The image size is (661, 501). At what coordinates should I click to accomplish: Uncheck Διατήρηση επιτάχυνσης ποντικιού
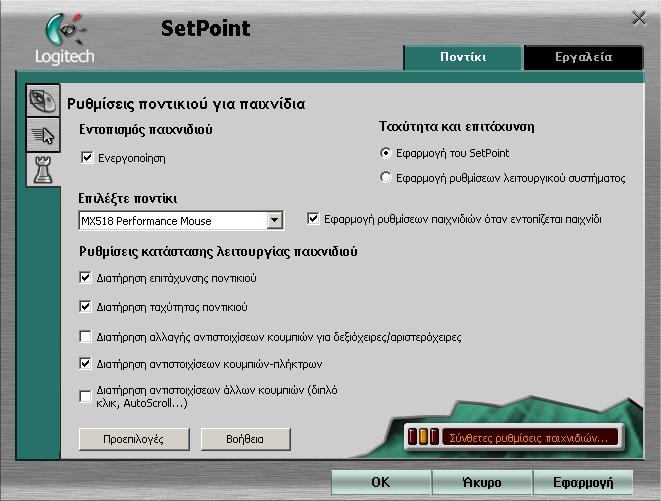click(85, 277)
